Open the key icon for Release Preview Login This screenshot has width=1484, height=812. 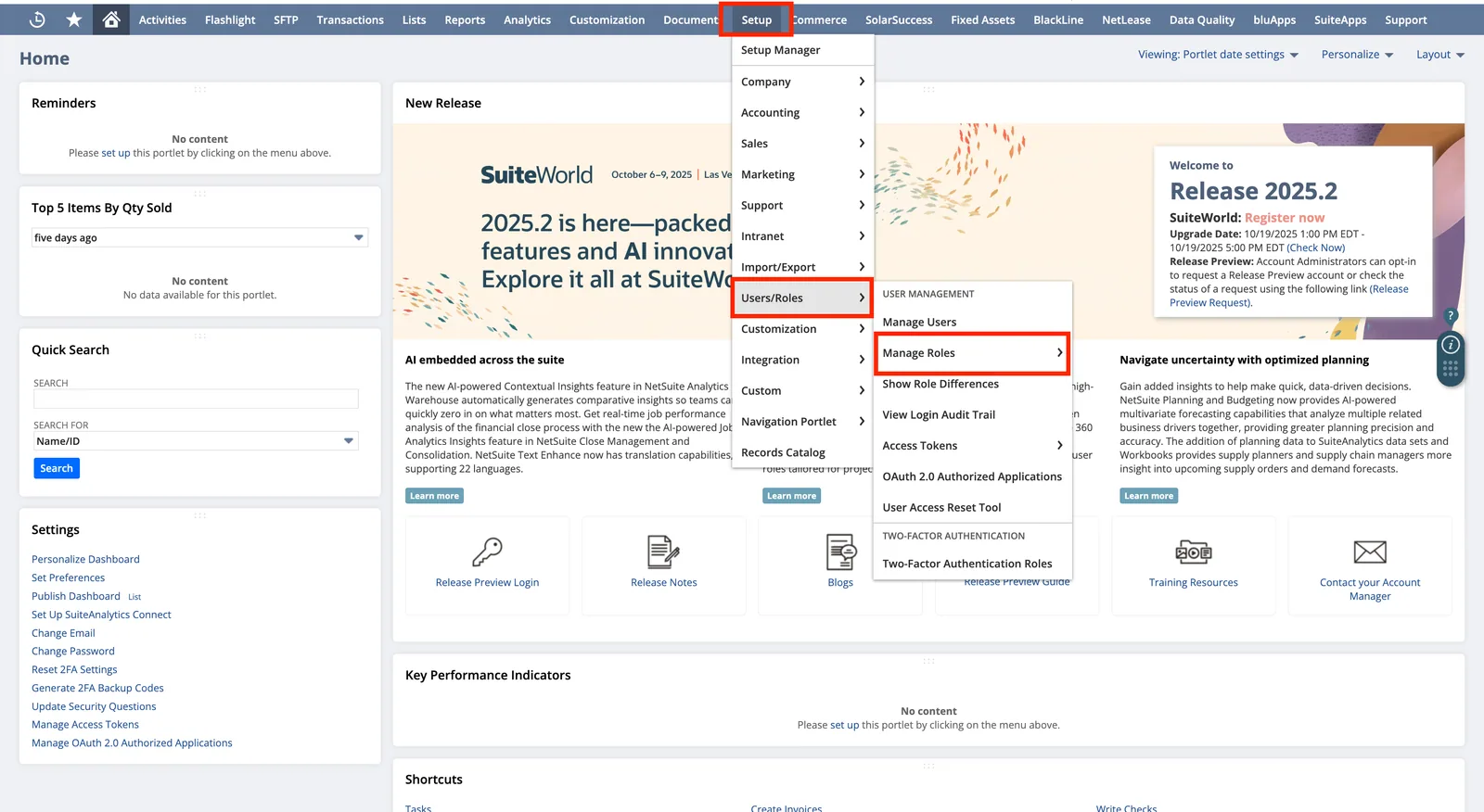tap(487, 552)
